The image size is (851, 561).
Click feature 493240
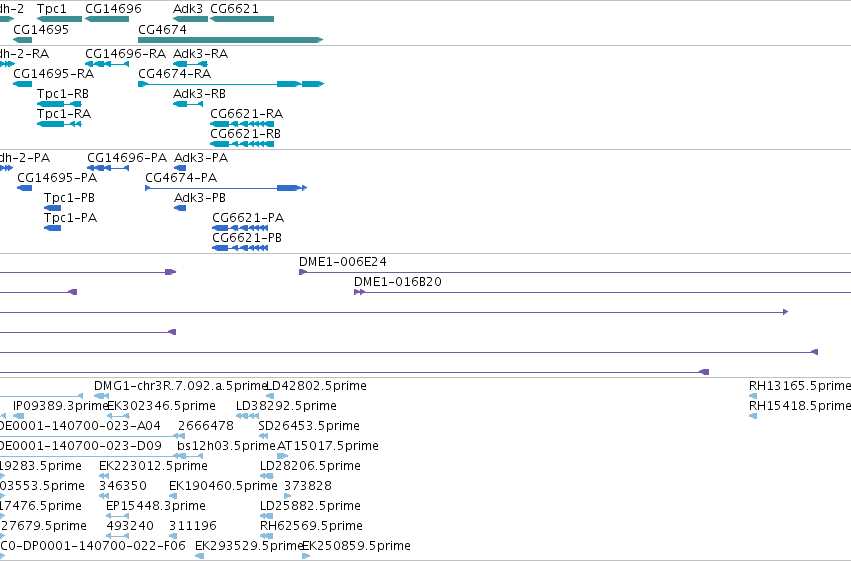click(x=130, y=527)
